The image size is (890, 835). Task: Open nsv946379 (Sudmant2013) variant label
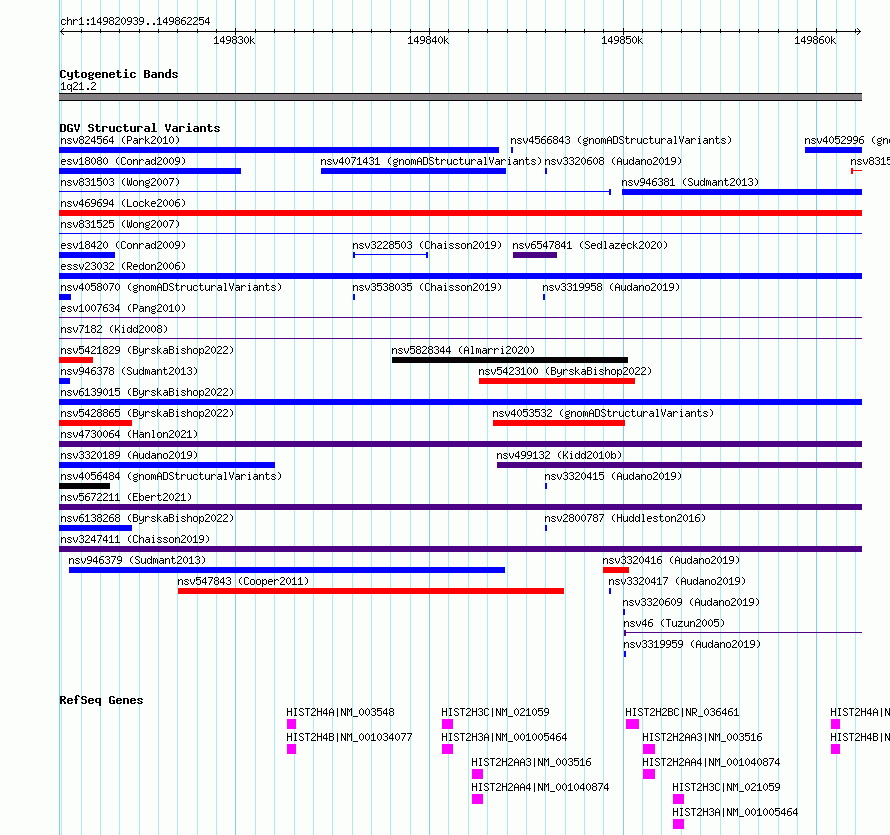[137, 560]
